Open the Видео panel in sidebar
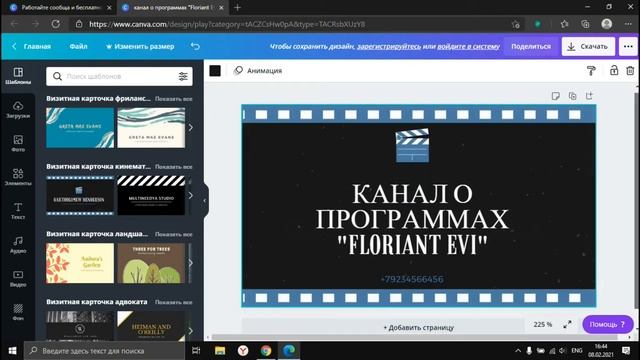This screenshot has width=640, height=360. (18, 278)
